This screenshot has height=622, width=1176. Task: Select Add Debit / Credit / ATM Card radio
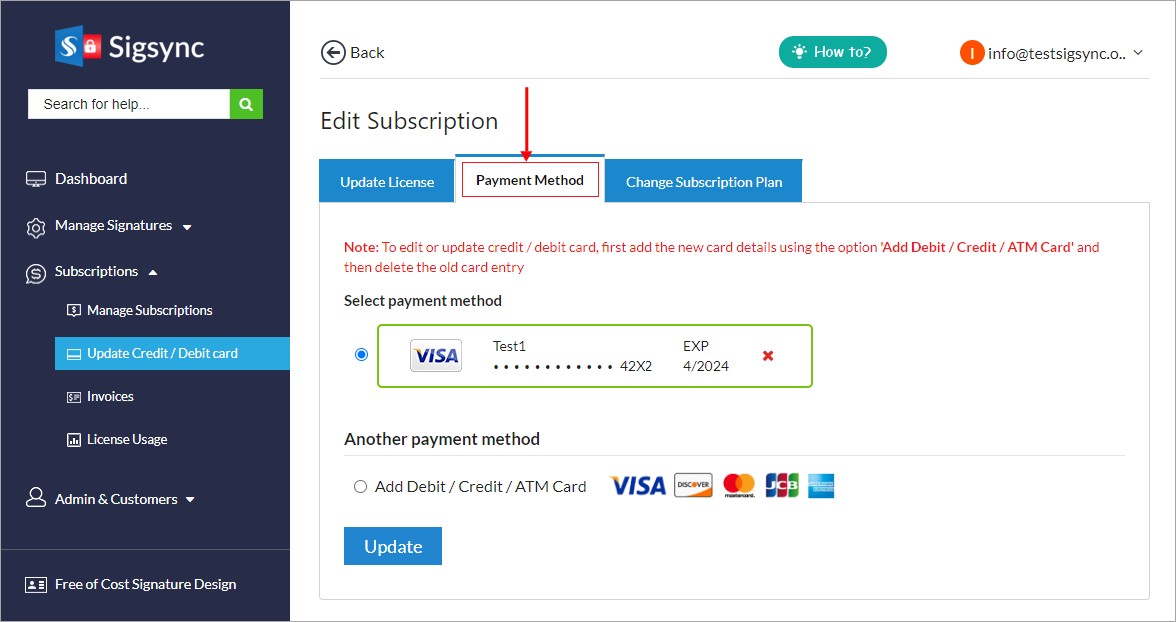click(361, 487)
